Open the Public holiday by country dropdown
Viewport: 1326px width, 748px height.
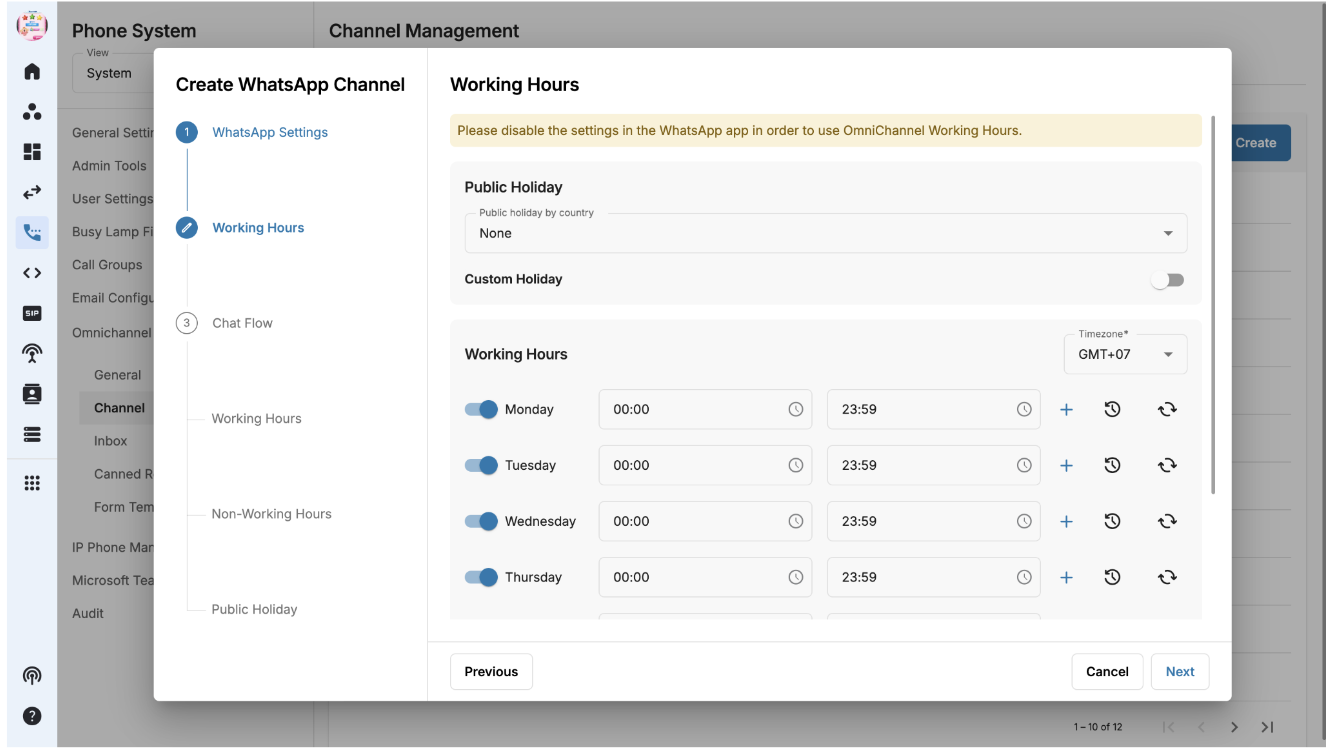click(826, 233)
